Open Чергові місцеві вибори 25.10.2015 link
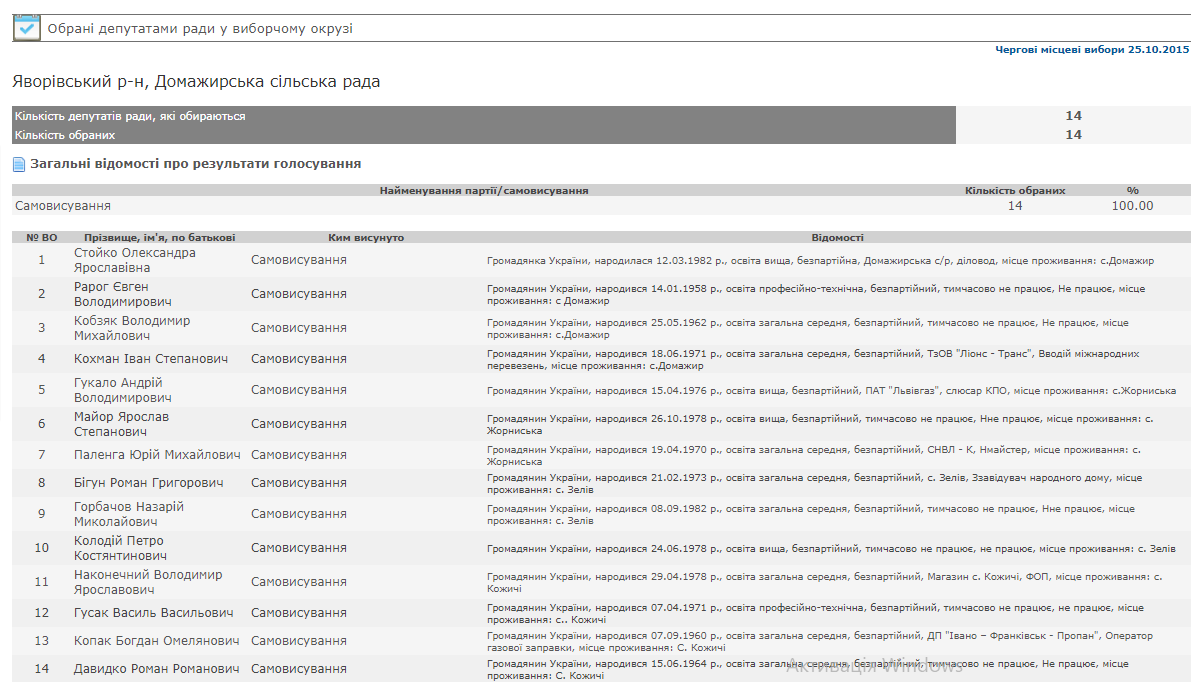Screen dimensions: 1204x682 [1092, 49]
